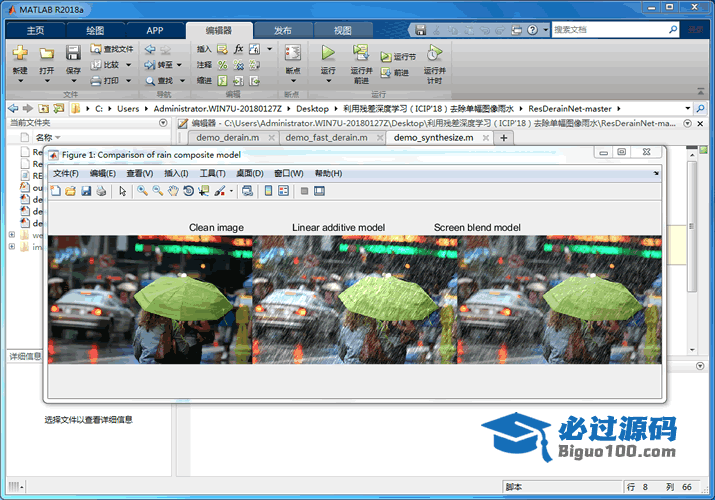The image size is (715, 500).
Task: Select the Pan hand tool in the figure toolbar
Action: (x=173, y=191)
